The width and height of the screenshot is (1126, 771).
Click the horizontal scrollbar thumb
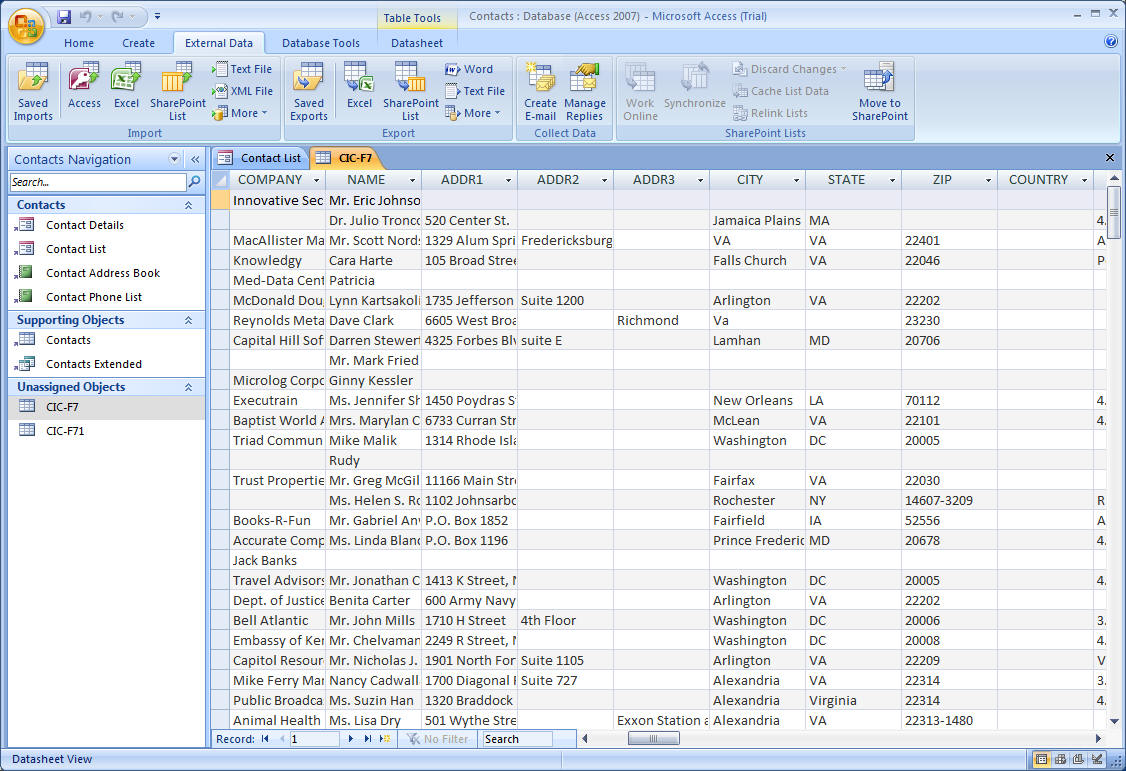(x=653, y=739)
